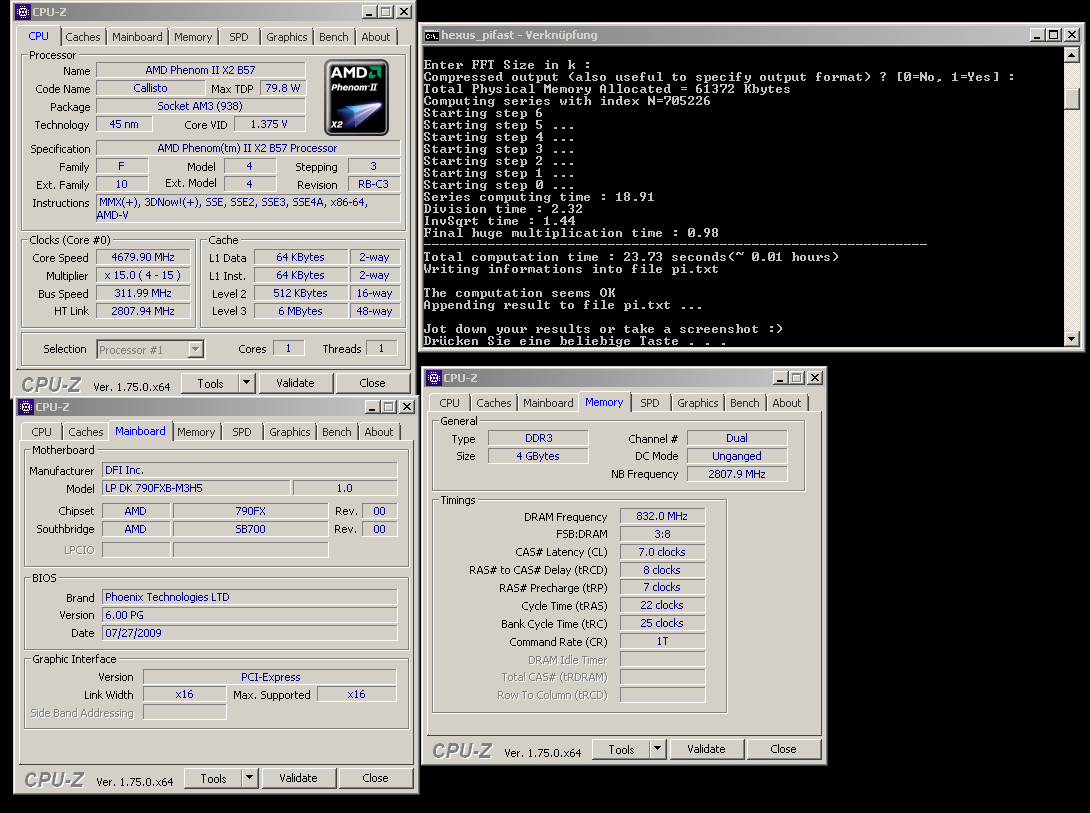
Task: Switch to Mainboard tab in the Memory window
Action: pyautogui.click(x=548, y=402)
